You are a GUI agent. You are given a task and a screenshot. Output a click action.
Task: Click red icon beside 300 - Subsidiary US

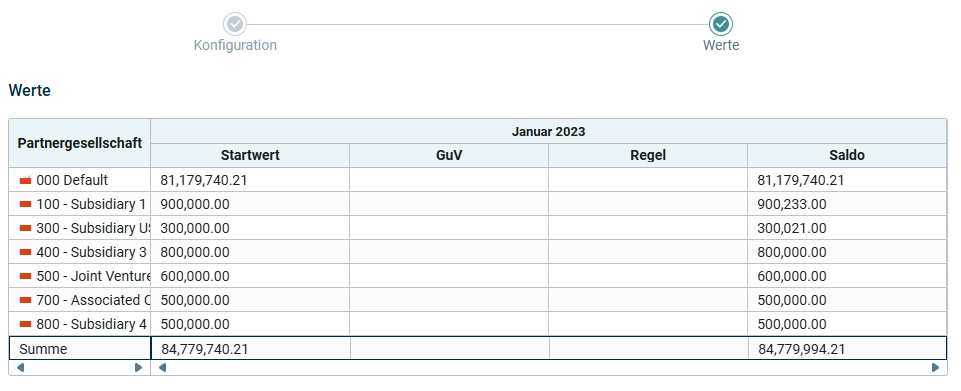point(25,228)
